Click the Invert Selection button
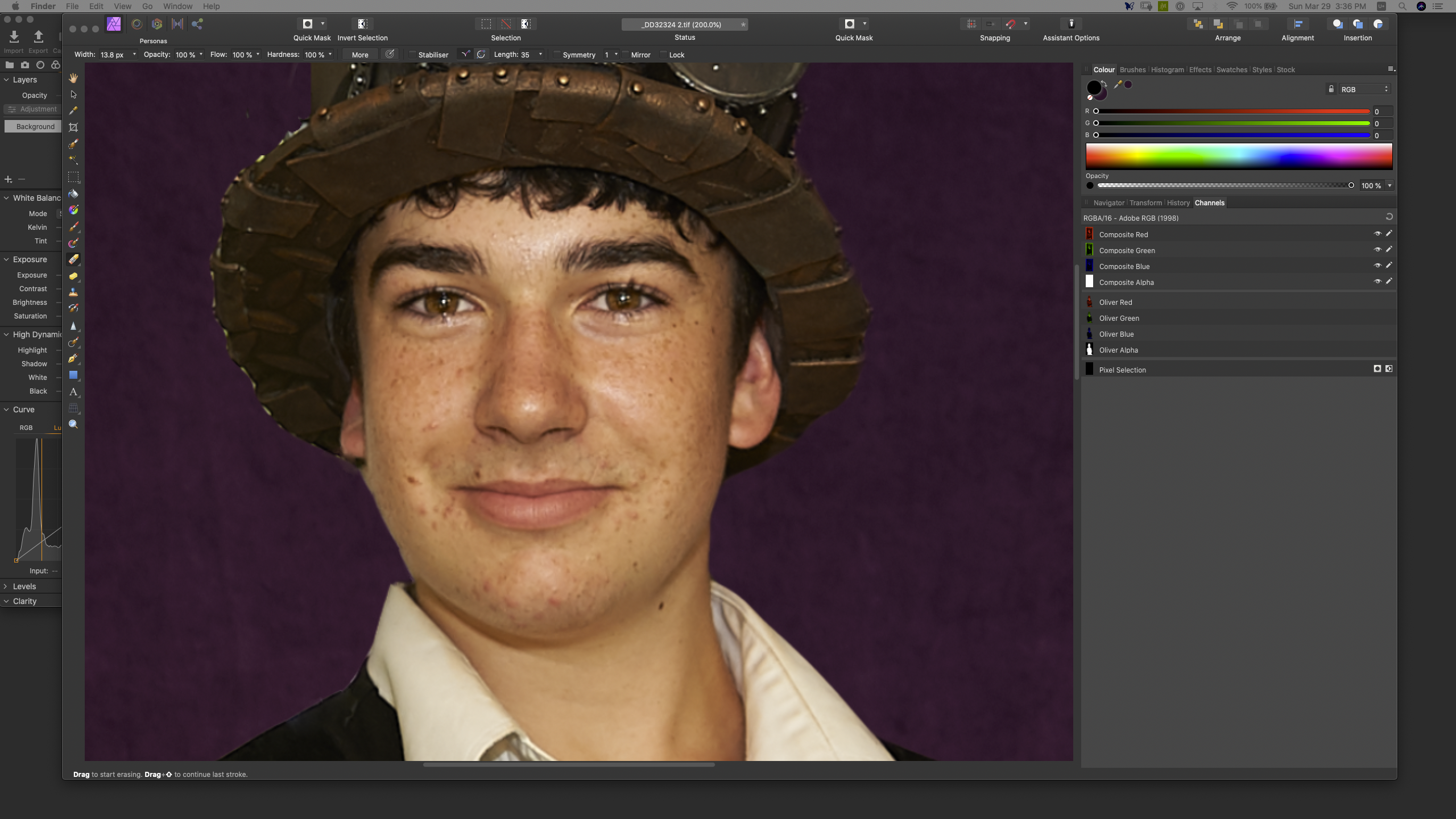 (x=362, y=24)
